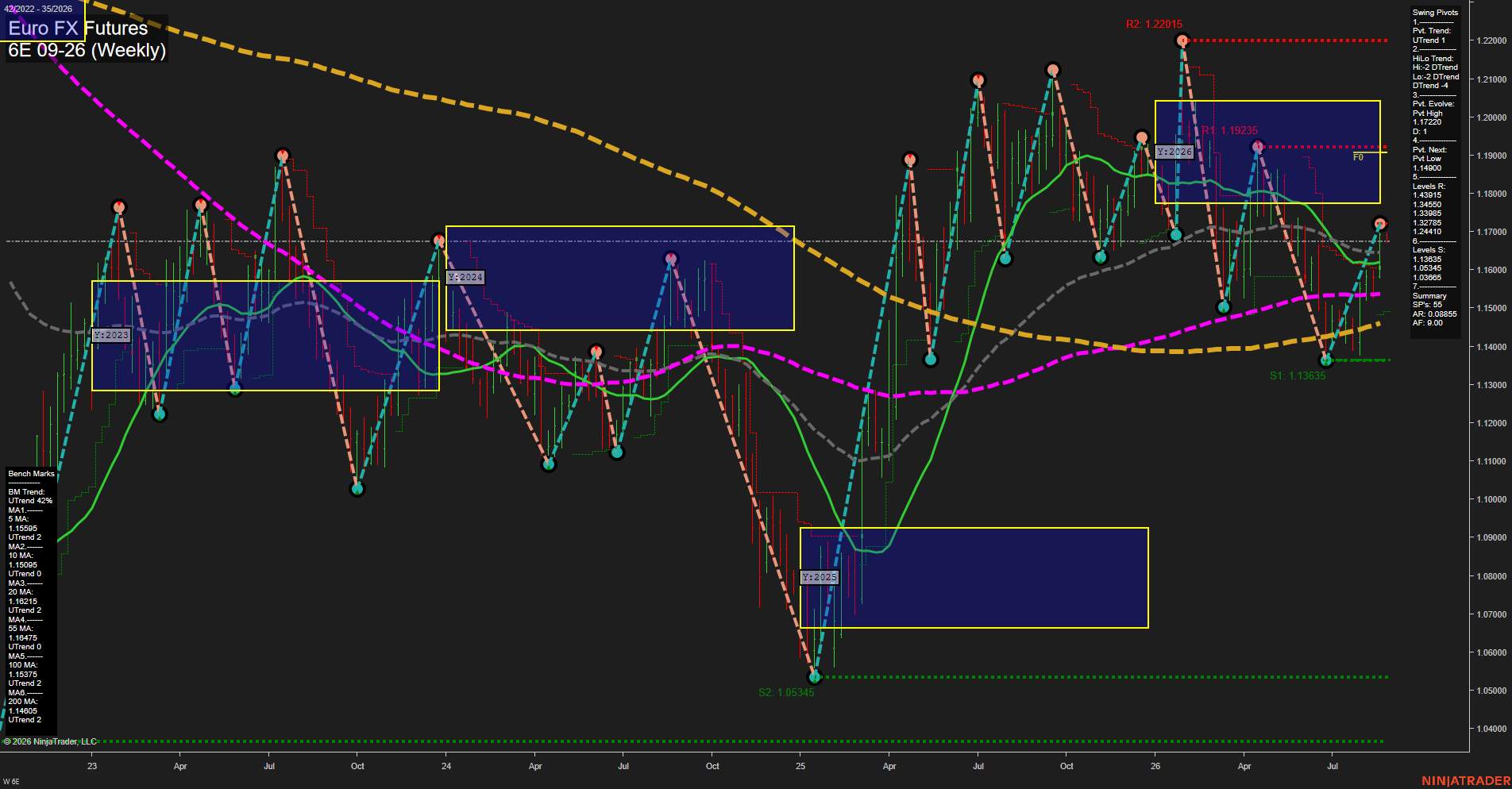Click the AF: 9.00 summary entry
The height and width of the screenshot is (789, 1512).
[1427, 323]
